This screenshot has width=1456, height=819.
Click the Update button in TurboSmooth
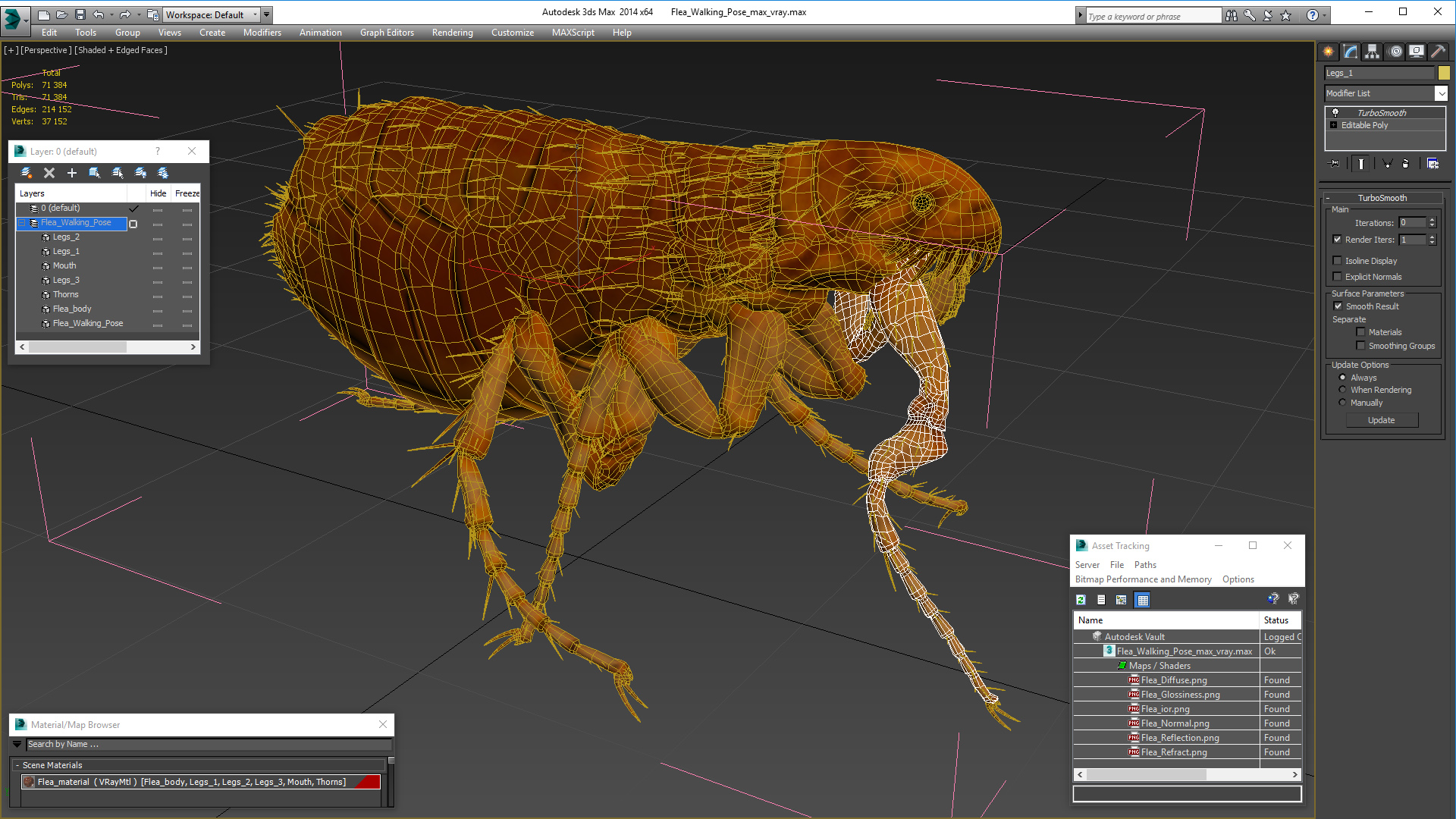click(x=1381, y=420)
